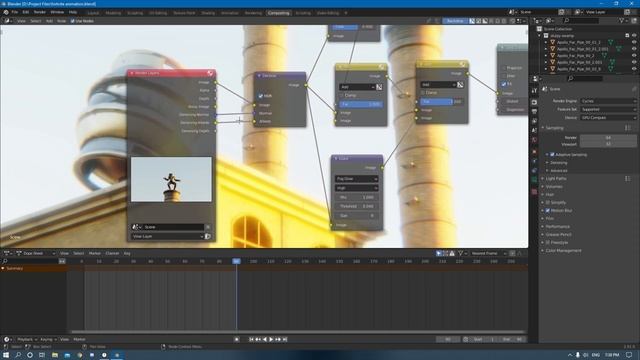Expand the Performance panel

(x=558, y=227)
